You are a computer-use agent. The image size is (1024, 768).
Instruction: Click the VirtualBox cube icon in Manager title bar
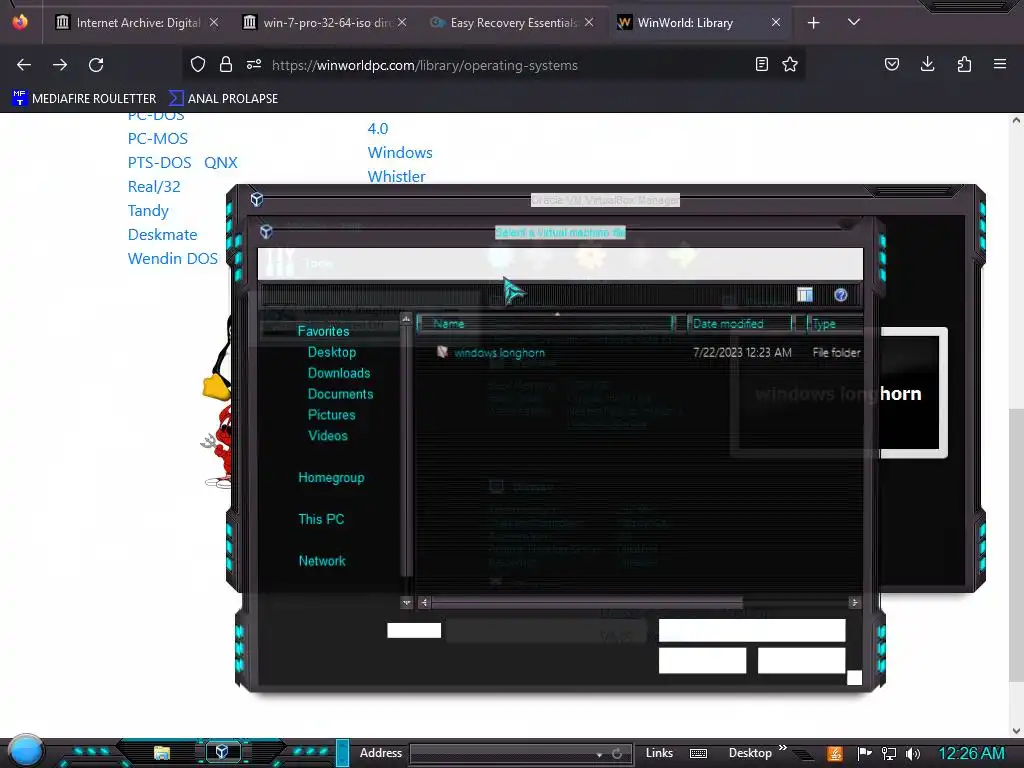point(257,199)
